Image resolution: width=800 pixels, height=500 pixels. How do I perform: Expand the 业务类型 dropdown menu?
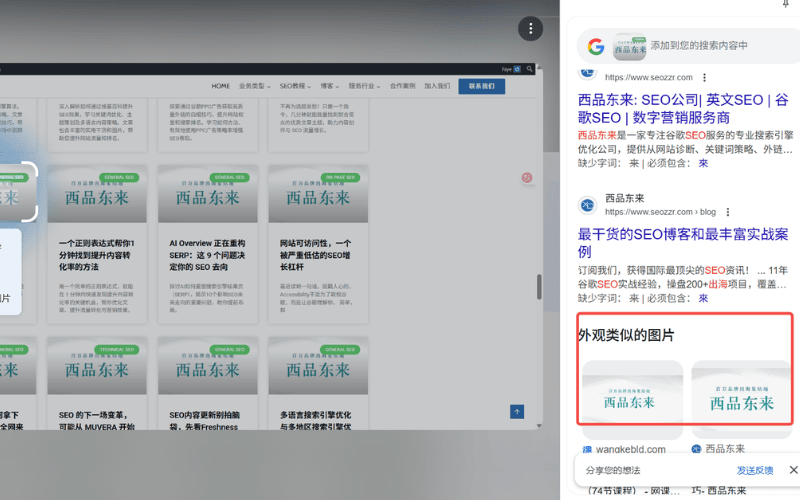tap(255, 86)
